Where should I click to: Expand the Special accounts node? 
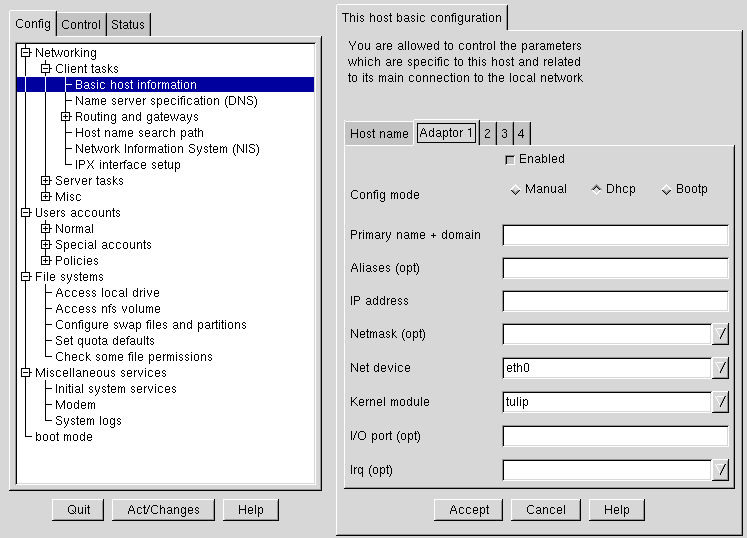coord(46,245)
